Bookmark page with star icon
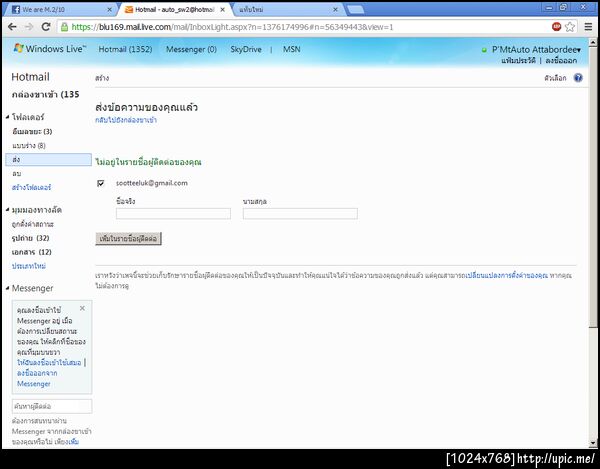 (x=570, y=26)
